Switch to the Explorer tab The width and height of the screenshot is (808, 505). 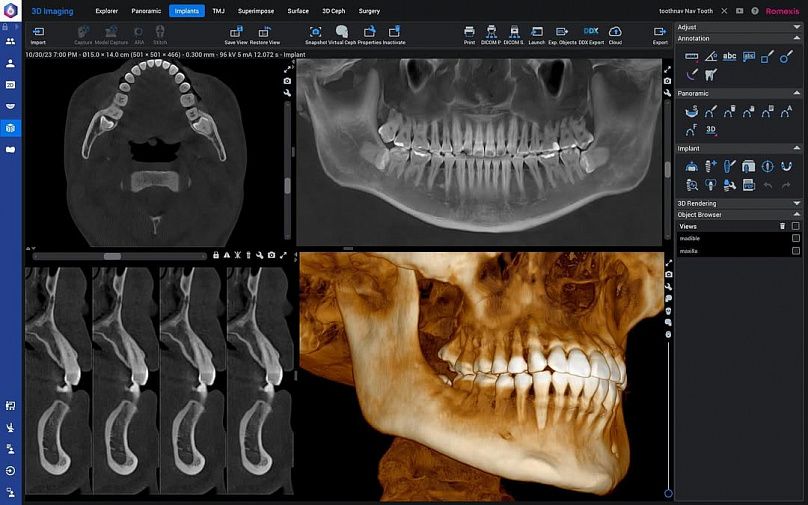[x=107, y=11]
